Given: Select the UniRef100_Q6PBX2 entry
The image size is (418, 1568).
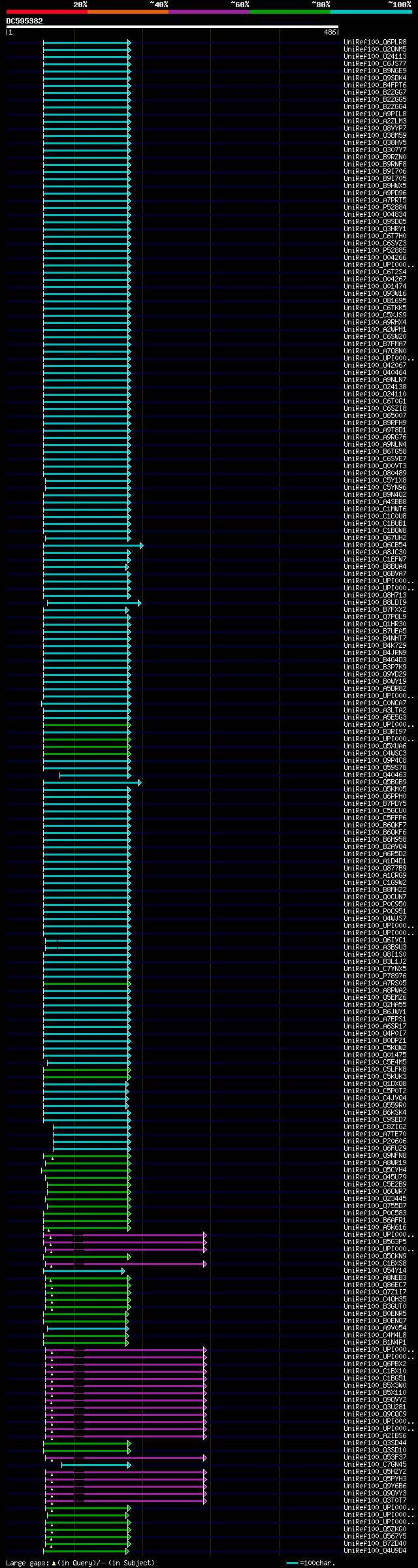Looking at the screenshot, I should tap(375, 1364).
